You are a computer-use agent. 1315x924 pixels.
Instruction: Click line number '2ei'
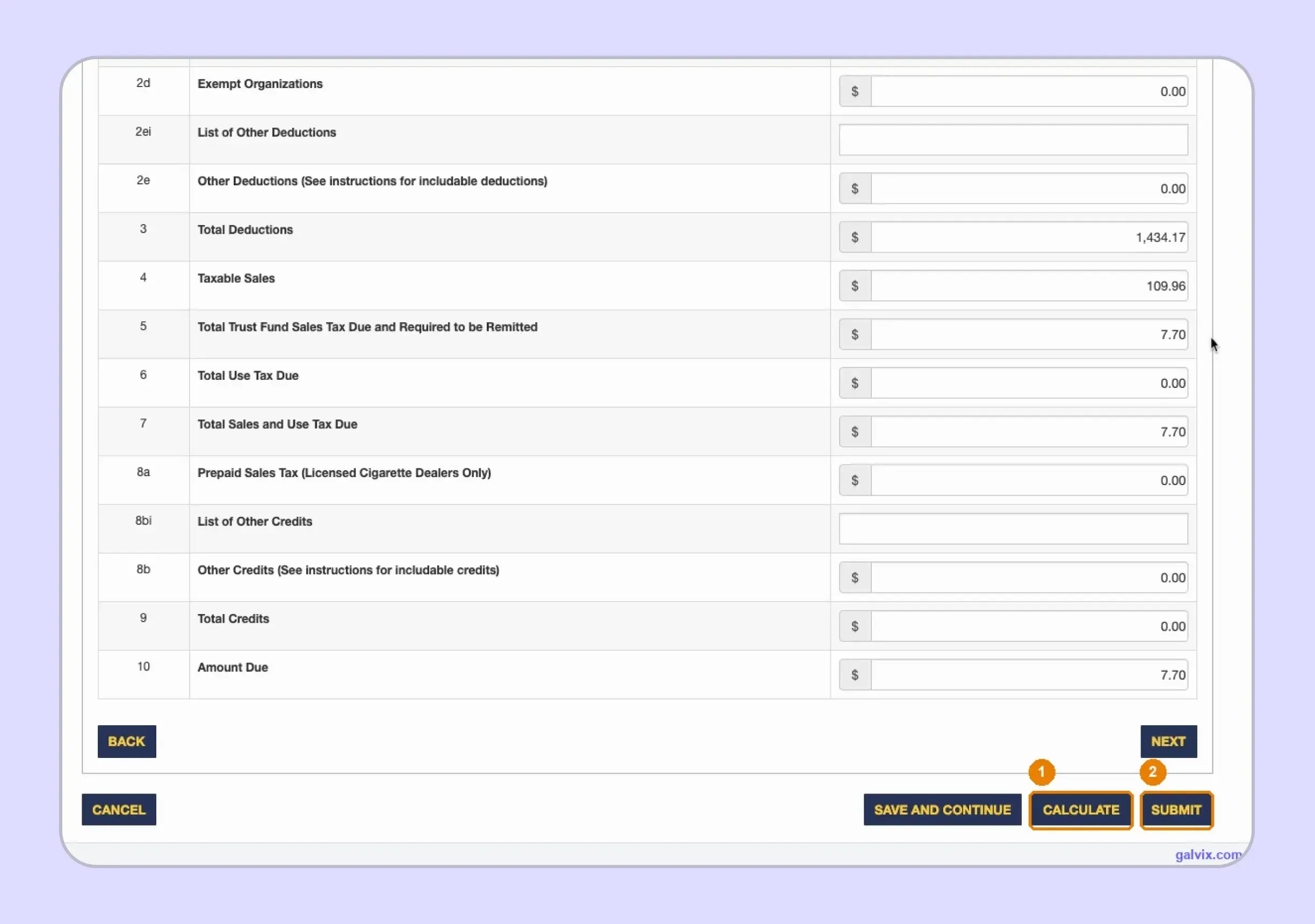143,131
